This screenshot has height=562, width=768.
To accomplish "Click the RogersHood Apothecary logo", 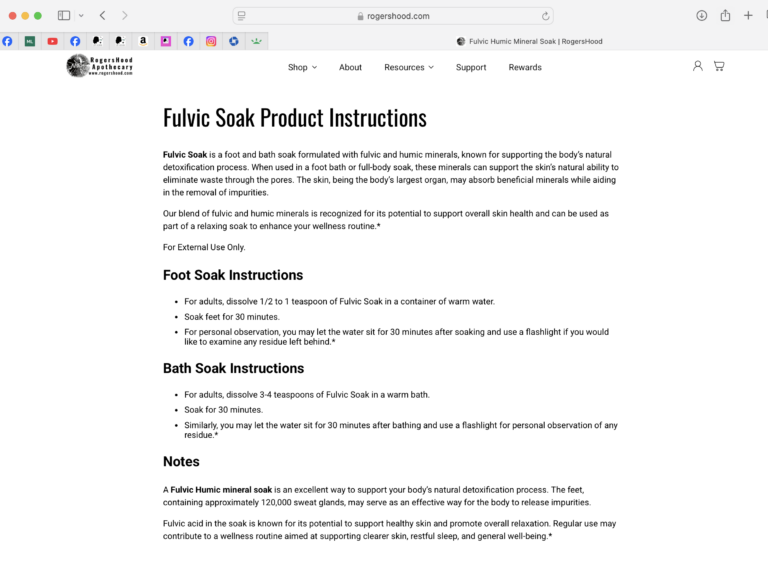I will (x=100, y=66).
